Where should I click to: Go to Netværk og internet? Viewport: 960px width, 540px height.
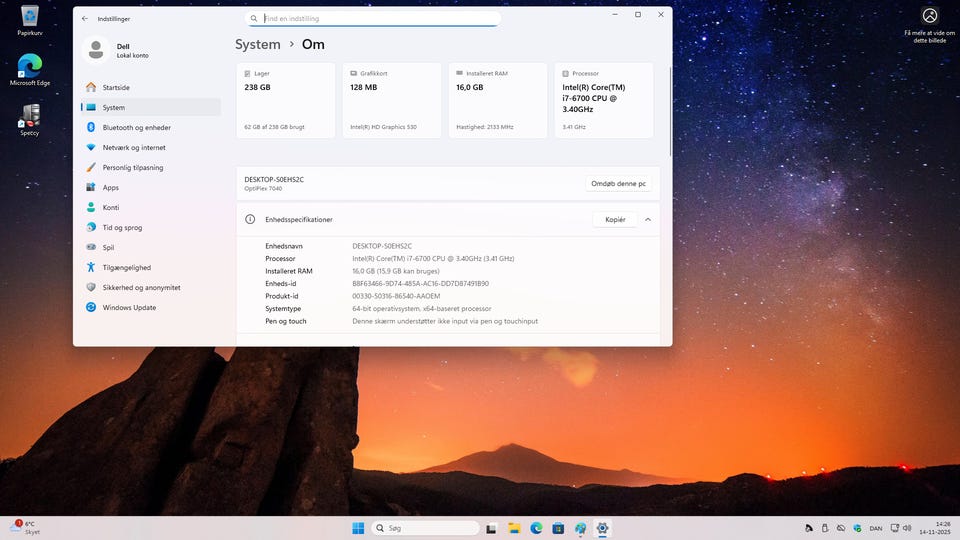pos(134,147)
